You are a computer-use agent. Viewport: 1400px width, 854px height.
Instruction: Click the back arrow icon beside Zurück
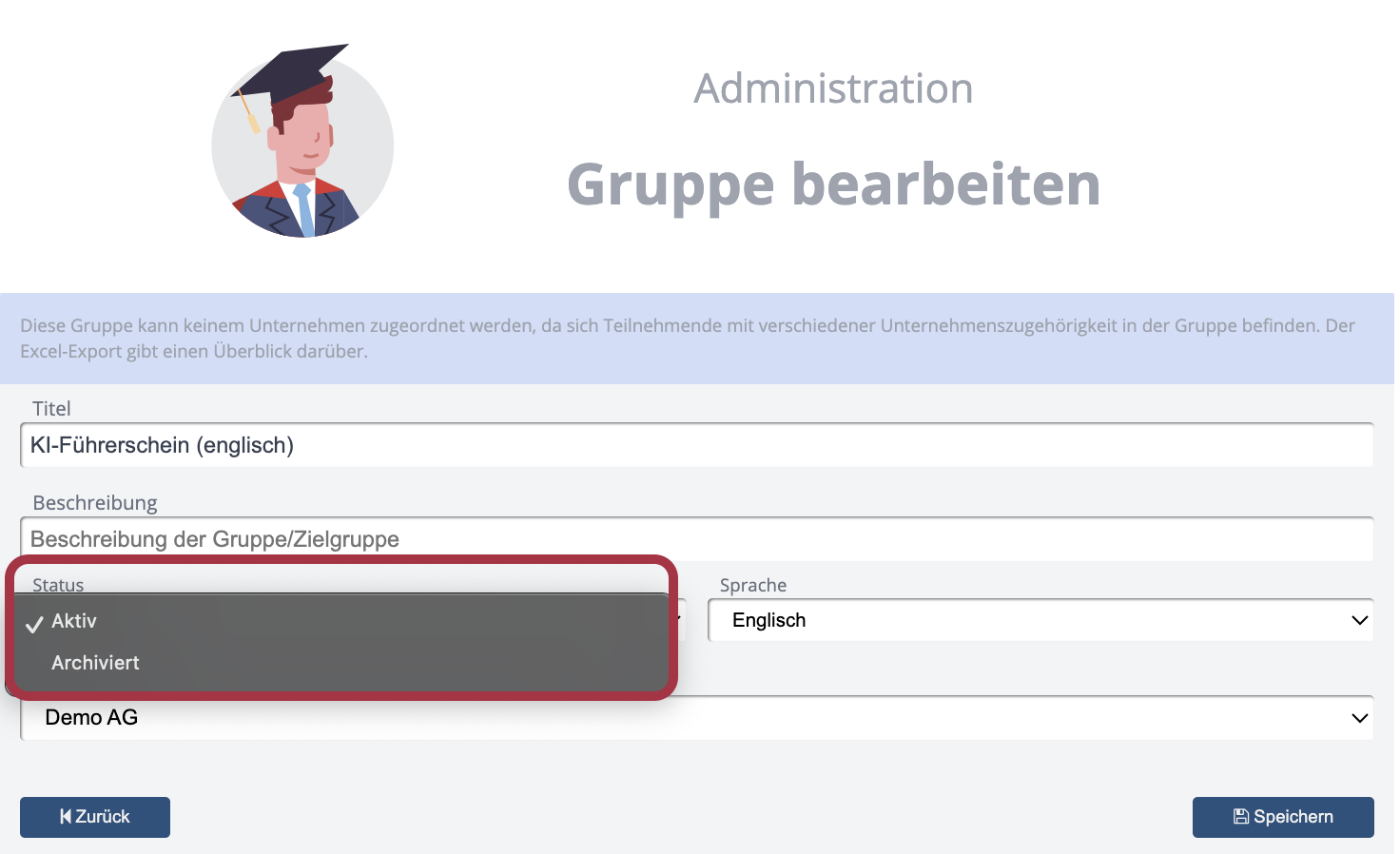tap(66, 817)
